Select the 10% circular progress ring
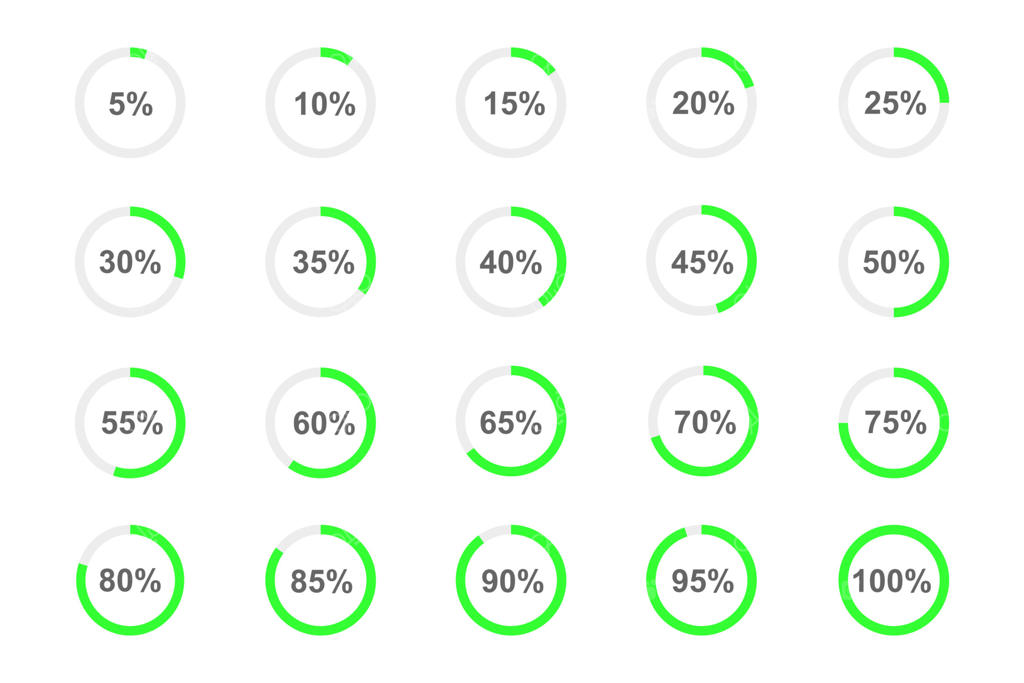The image size is (1024, 683). click(321, 102)
